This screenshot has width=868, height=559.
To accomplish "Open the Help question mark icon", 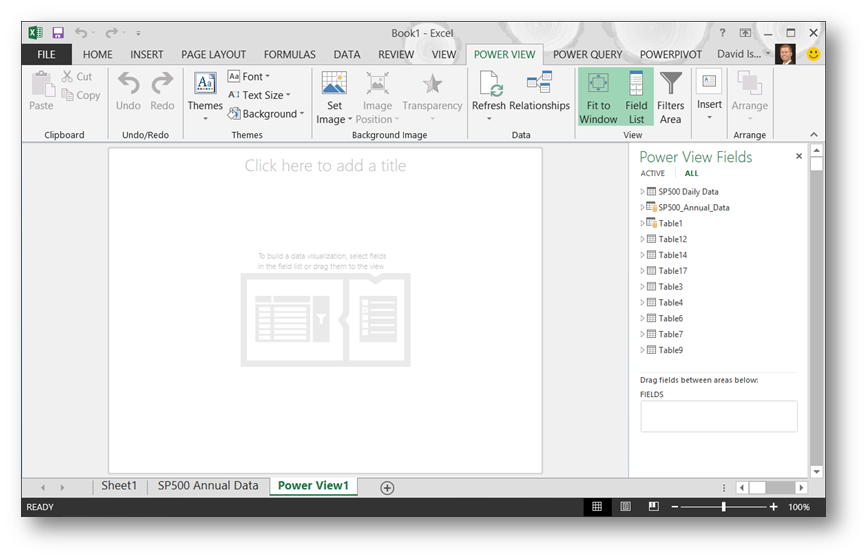I will pos(722,33).
